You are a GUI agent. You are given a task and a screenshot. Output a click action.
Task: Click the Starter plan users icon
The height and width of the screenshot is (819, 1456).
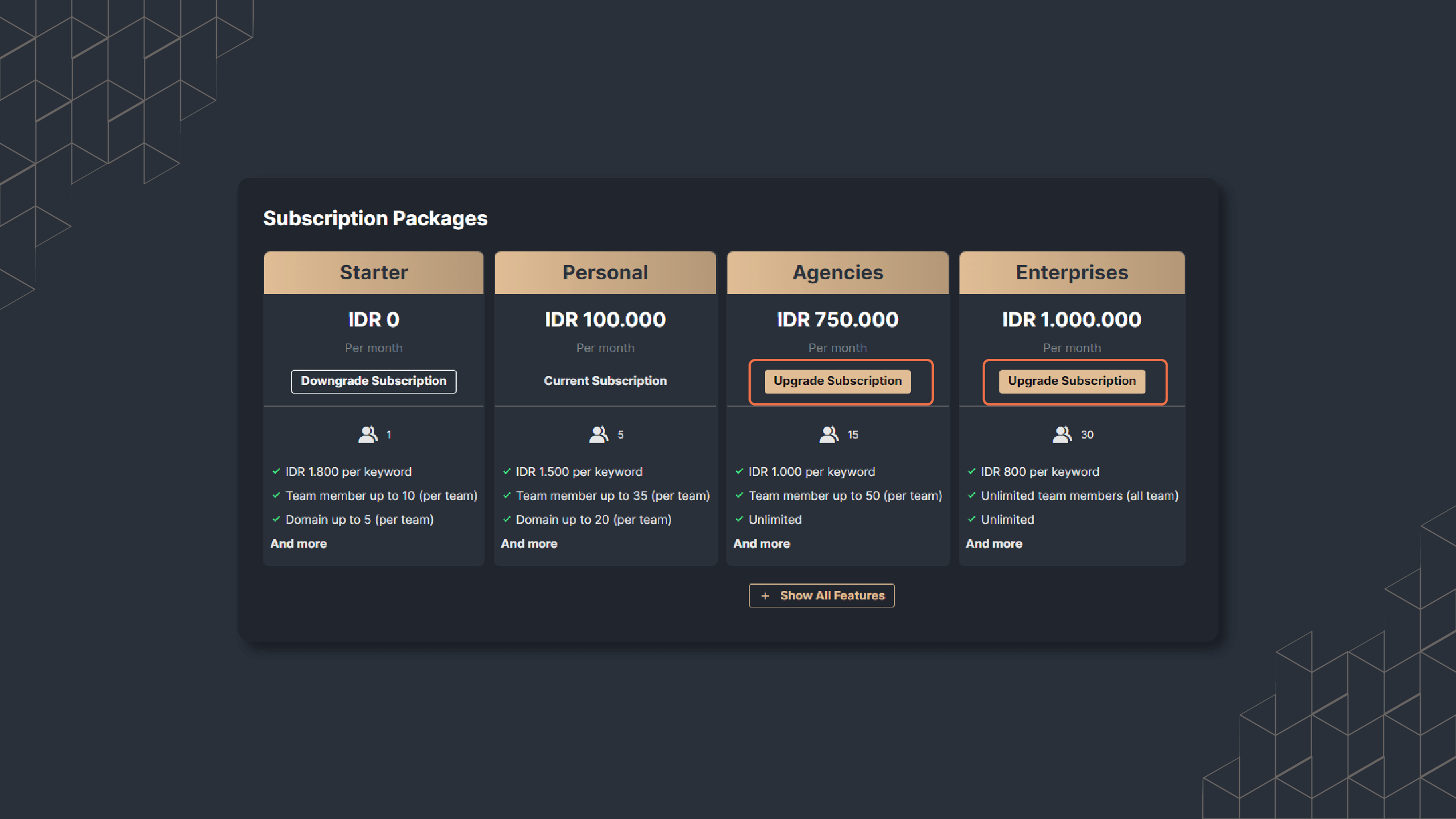coord(368,435)
